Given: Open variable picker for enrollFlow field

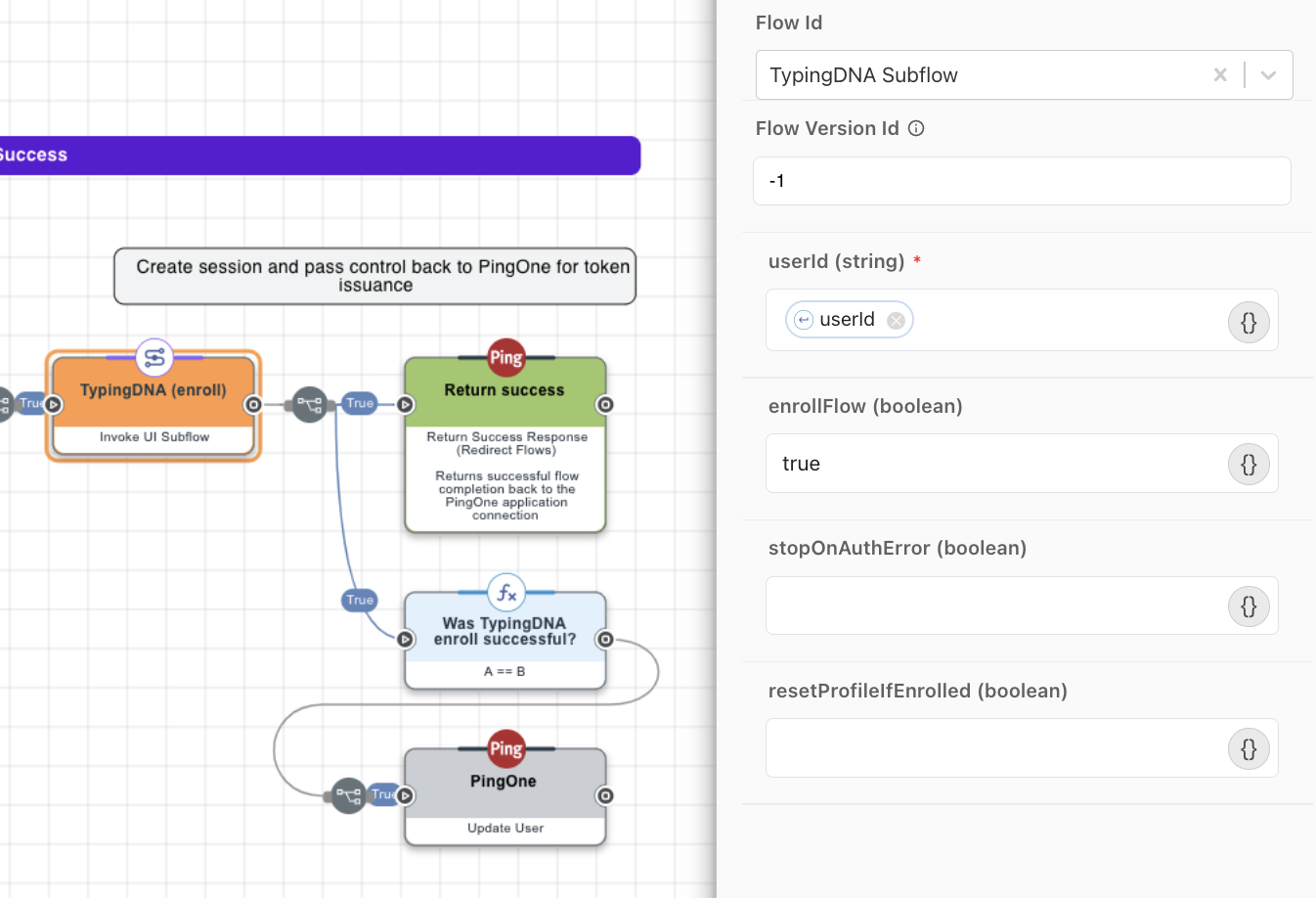Looking at the screenshot, I should click(1249, 464).
